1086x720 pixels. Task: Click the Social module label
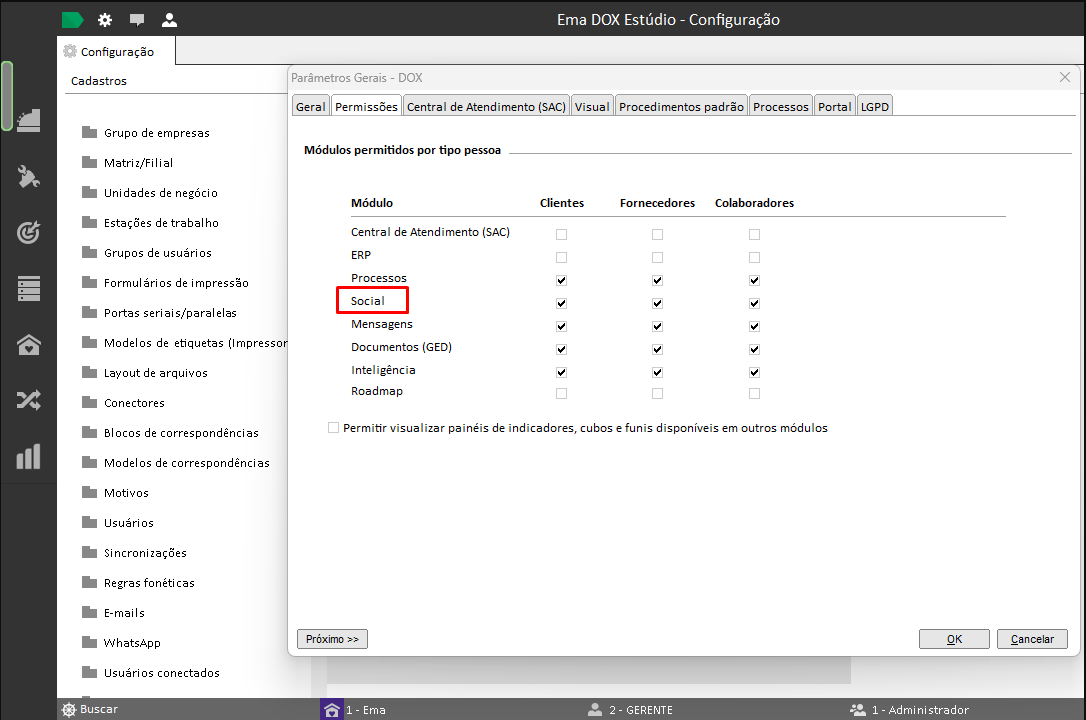(368, 300)
